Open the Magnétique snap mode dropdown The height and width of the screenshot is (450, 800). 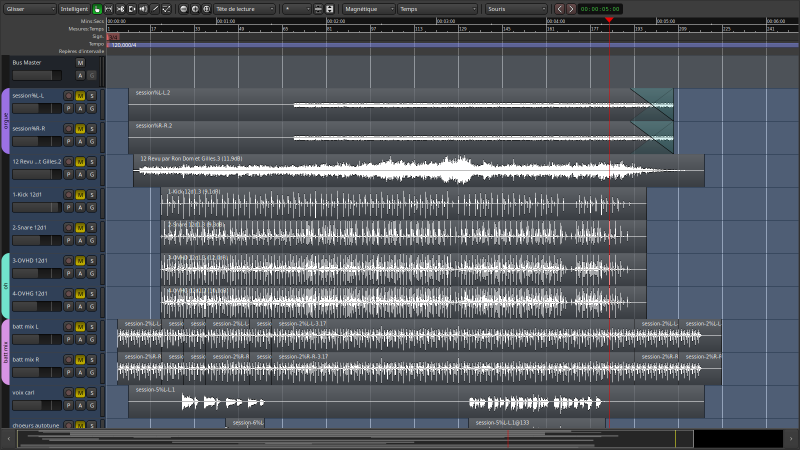tap(369, 9)
